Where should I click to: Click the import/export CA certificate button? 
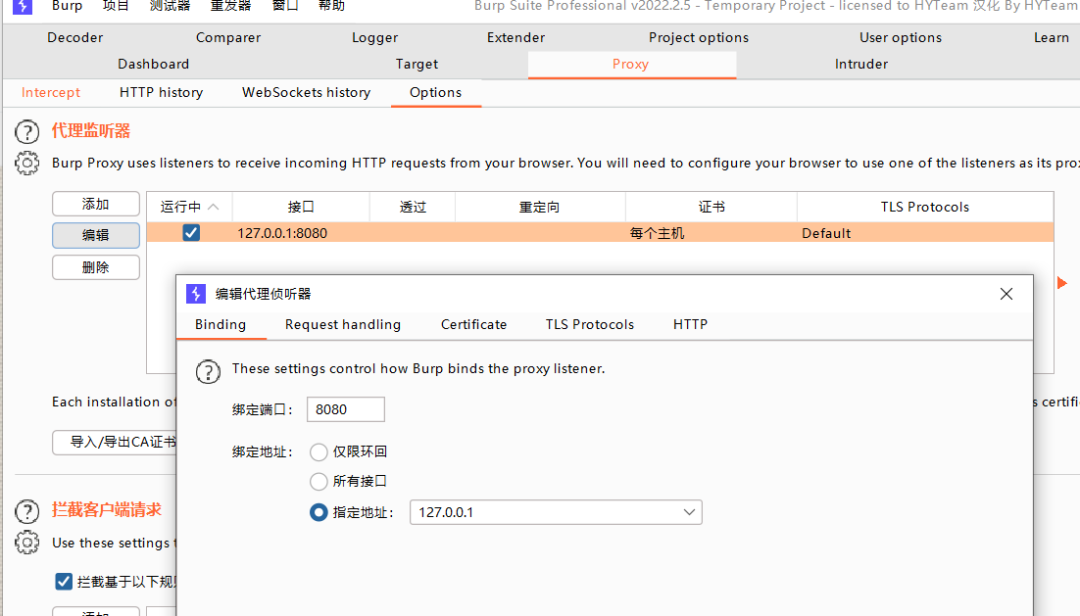pos(114,442)
